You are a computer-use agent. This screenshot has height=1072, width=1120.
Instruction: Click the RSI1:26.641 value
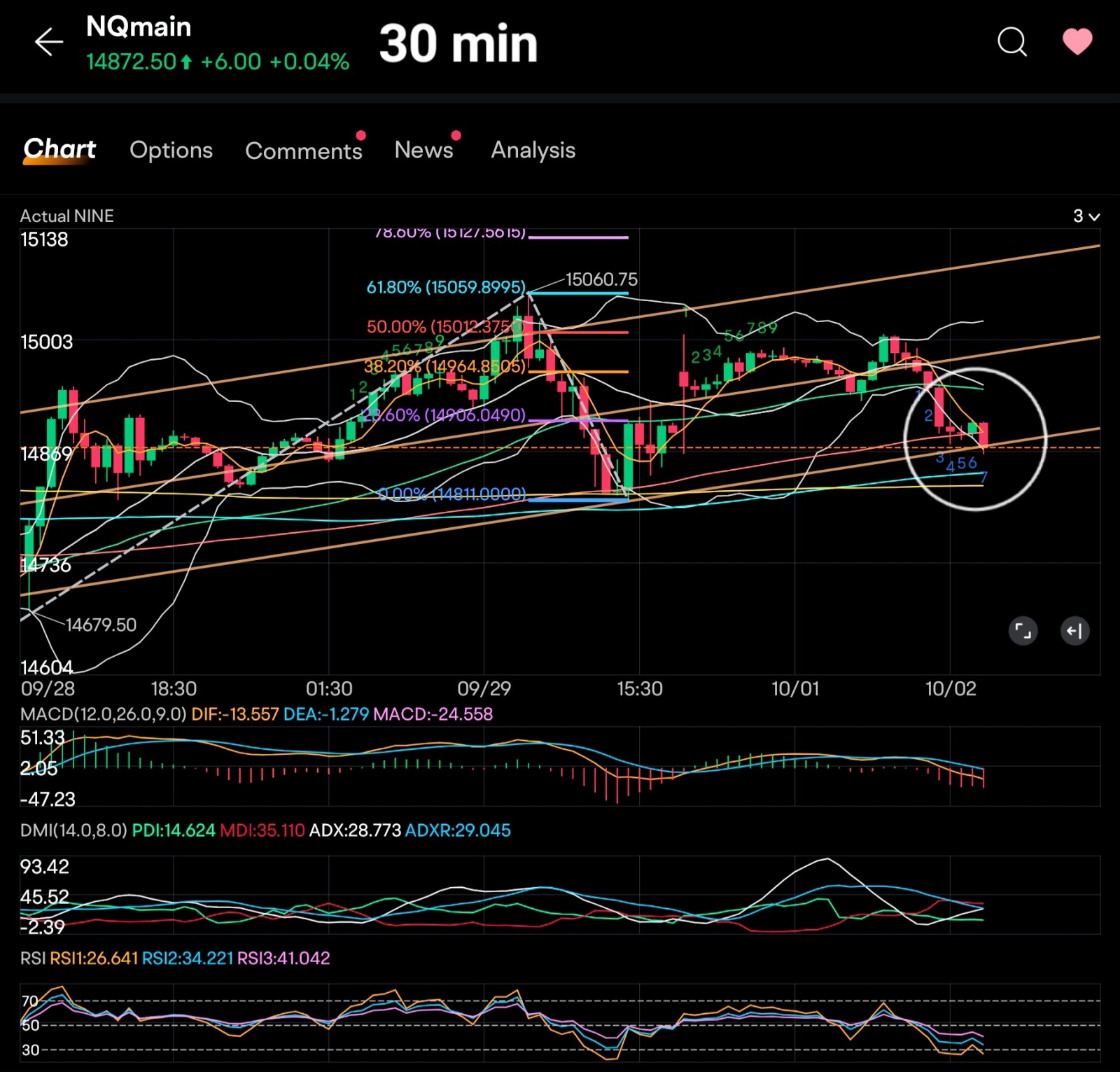tap(94, 958)
